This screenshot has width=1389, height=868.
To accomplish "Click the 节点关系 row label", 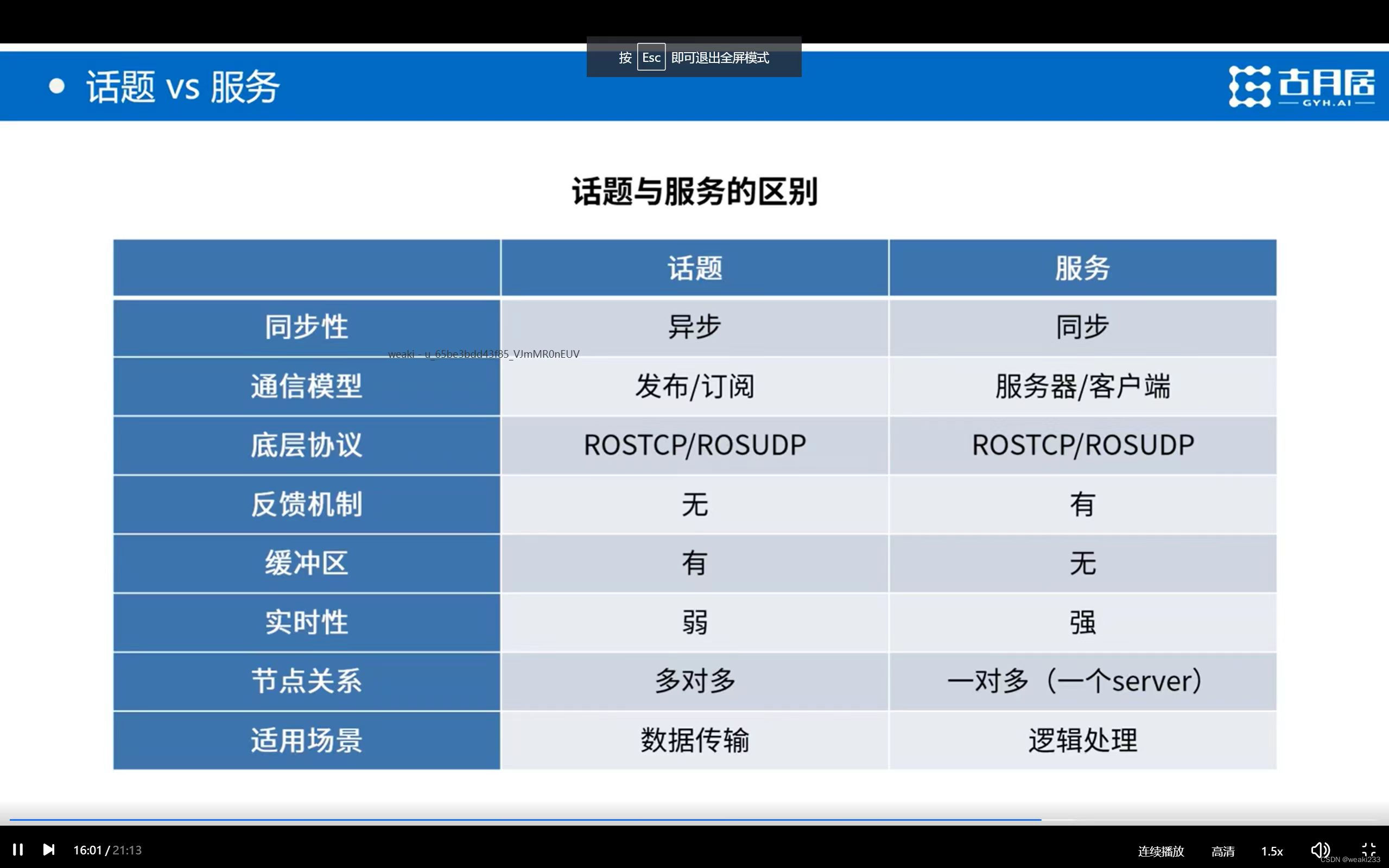I will point(307,682).
